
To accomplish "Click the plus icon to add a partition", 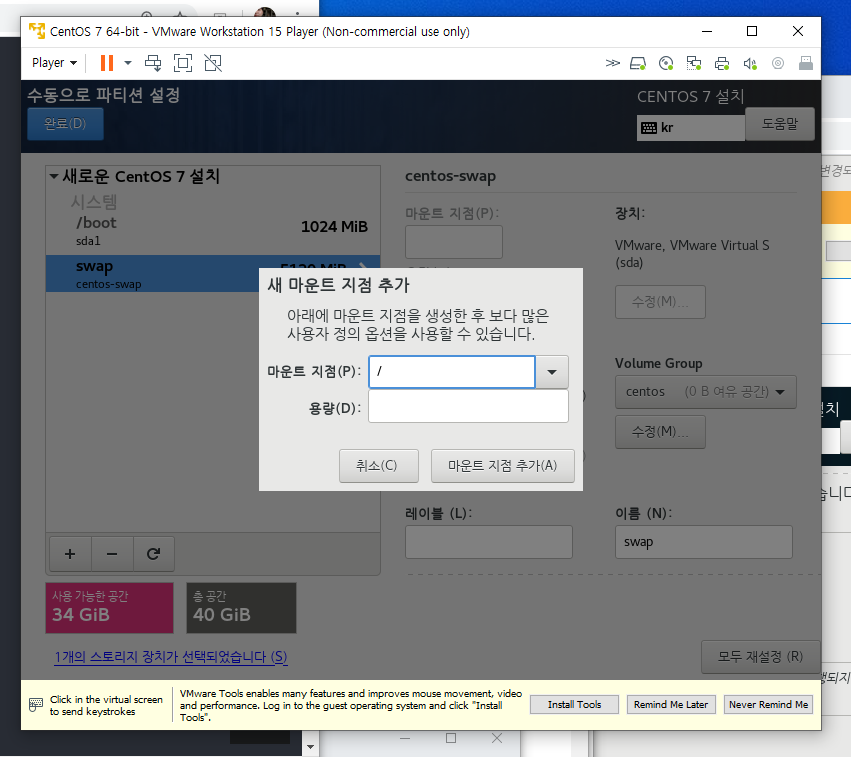I will tap(70, 554).
